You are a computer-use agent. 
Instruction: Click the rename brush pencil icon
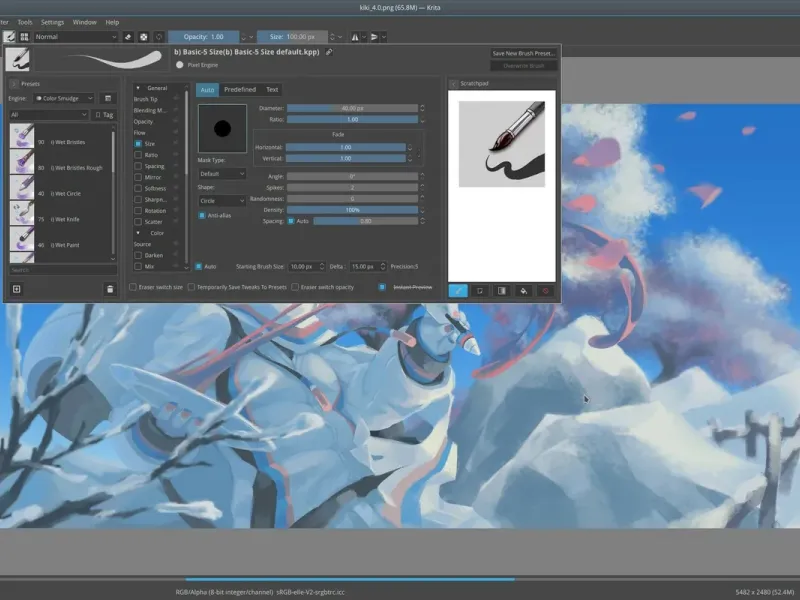(330, 52)
